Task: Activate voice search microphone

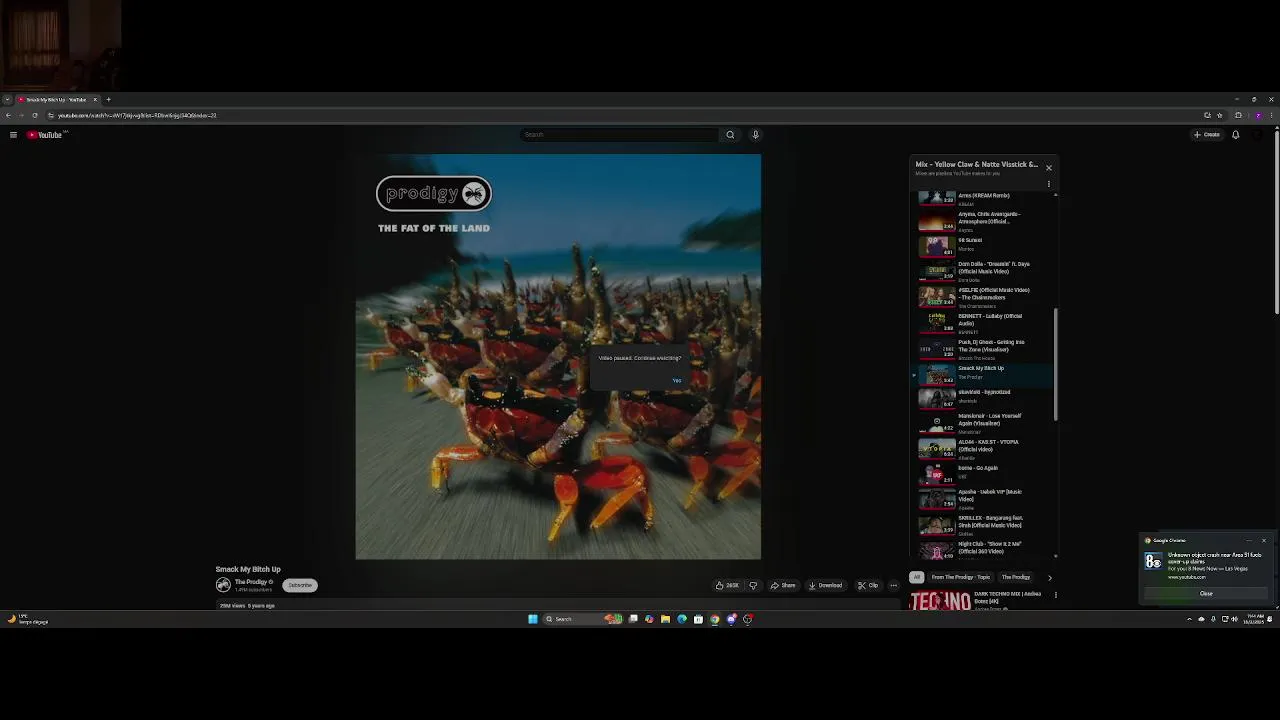Action: (755, 135)
